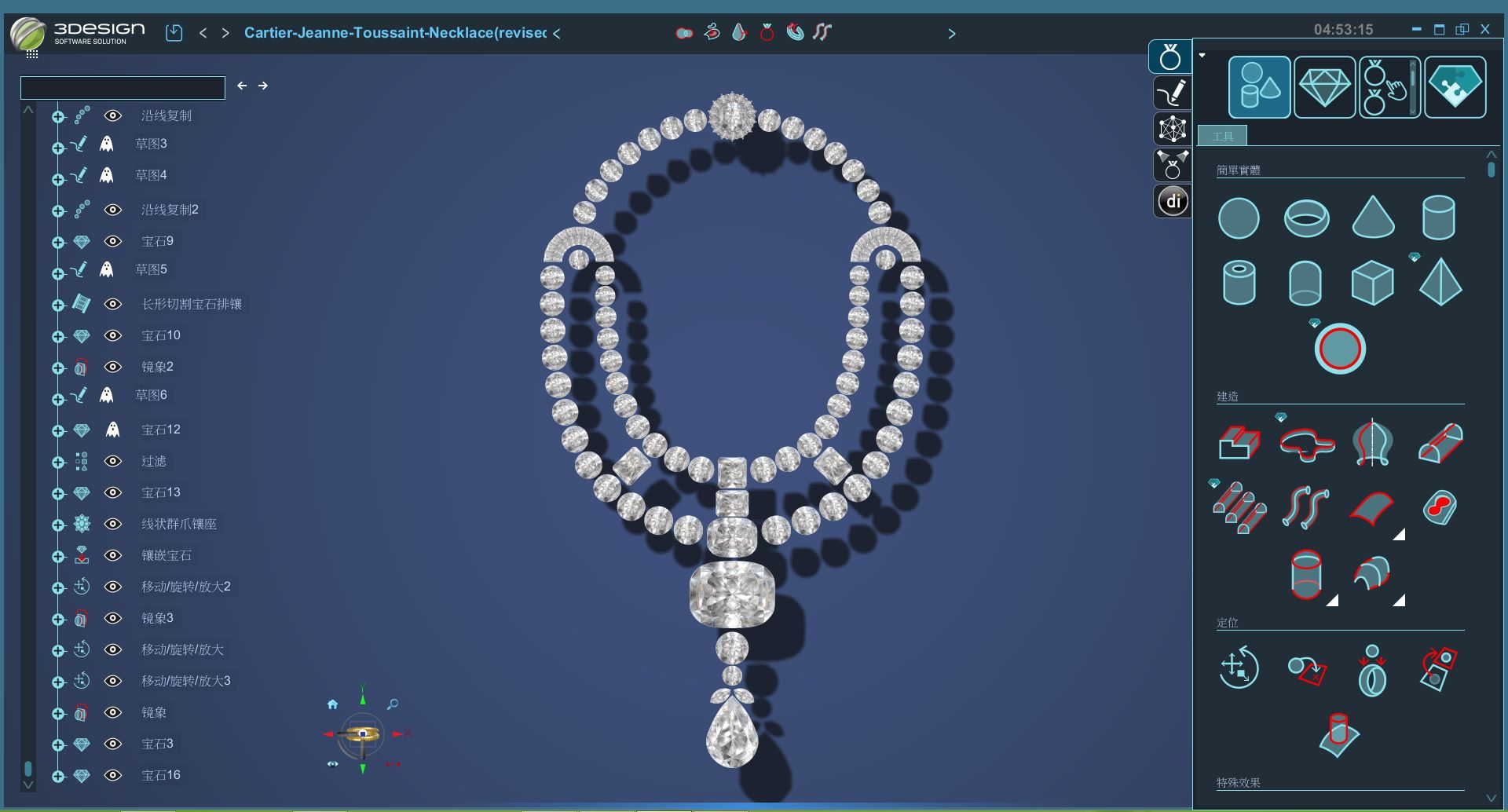Click the 3D orientation view gizmo ring
1508x812 pixels.
(x=362, y=734)
